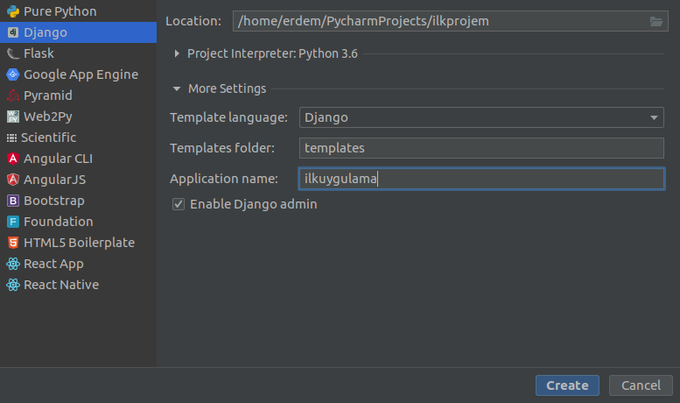
Task: Select AngularJS label
Action: 55,180
